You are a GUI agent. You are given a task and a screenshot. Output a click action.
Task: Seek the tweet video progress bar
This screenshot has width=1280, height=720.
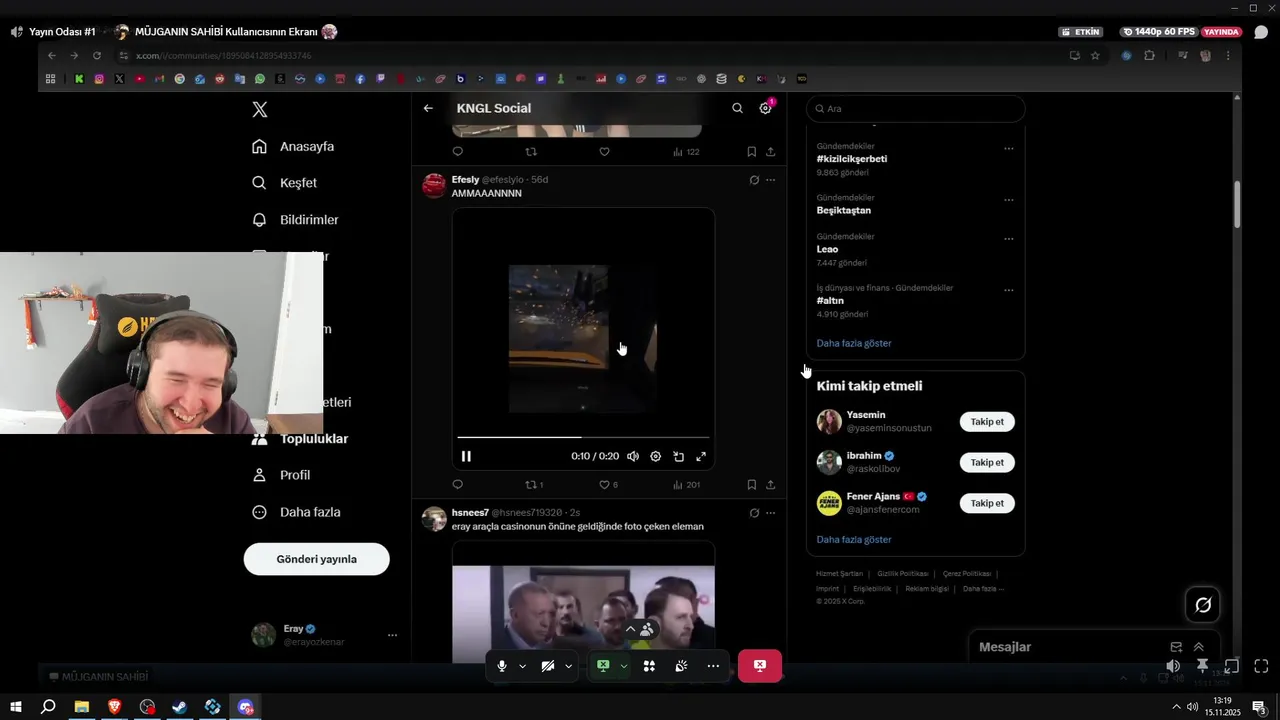coord(583,437)
